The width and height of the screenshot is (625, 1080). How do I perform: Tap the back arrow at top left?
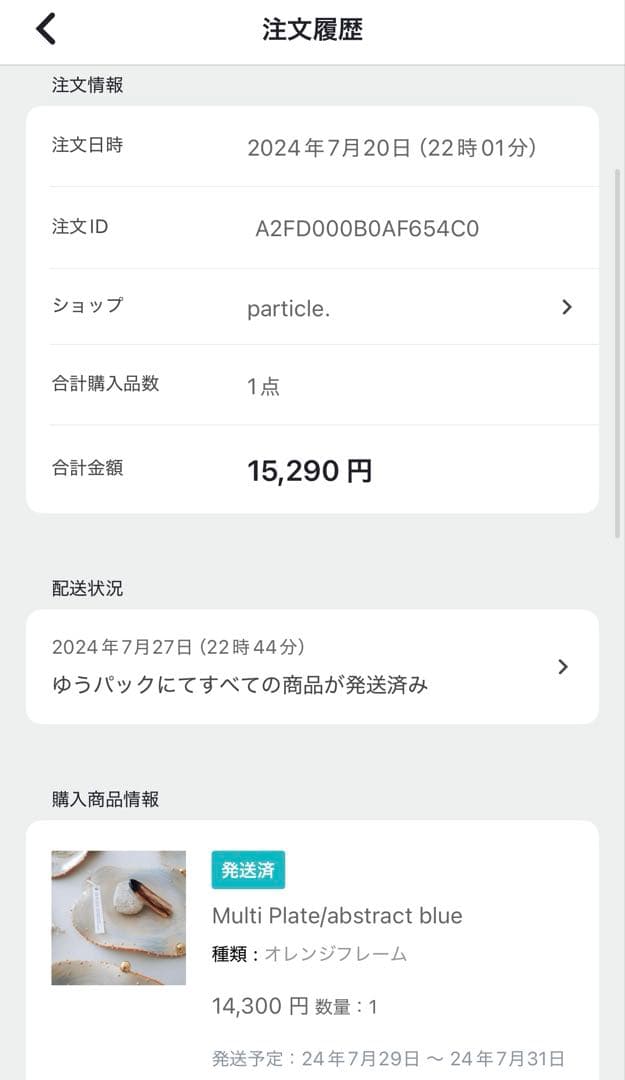pyautogui.click(x=45, y=28)
